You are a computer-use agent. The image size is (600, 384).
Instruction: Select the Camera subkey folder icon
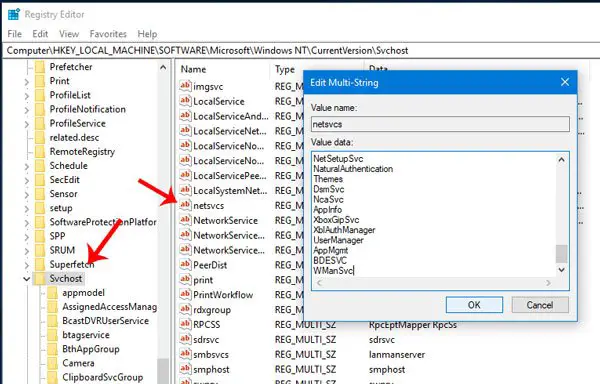tap(52, 363)
